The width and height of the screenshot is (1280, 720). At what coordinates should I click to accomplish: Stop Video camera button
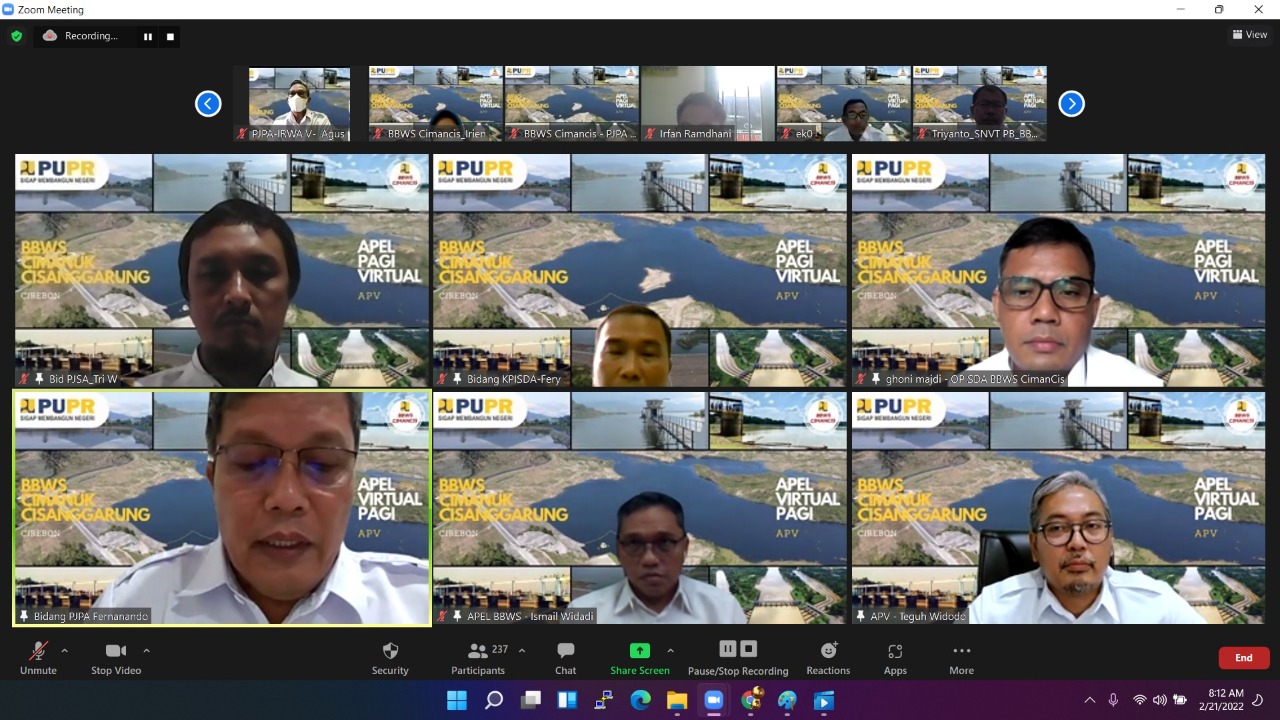[116, 658]
